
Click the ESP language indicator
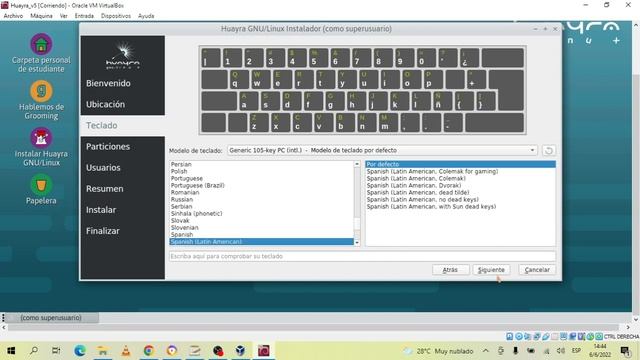(576, 351)
